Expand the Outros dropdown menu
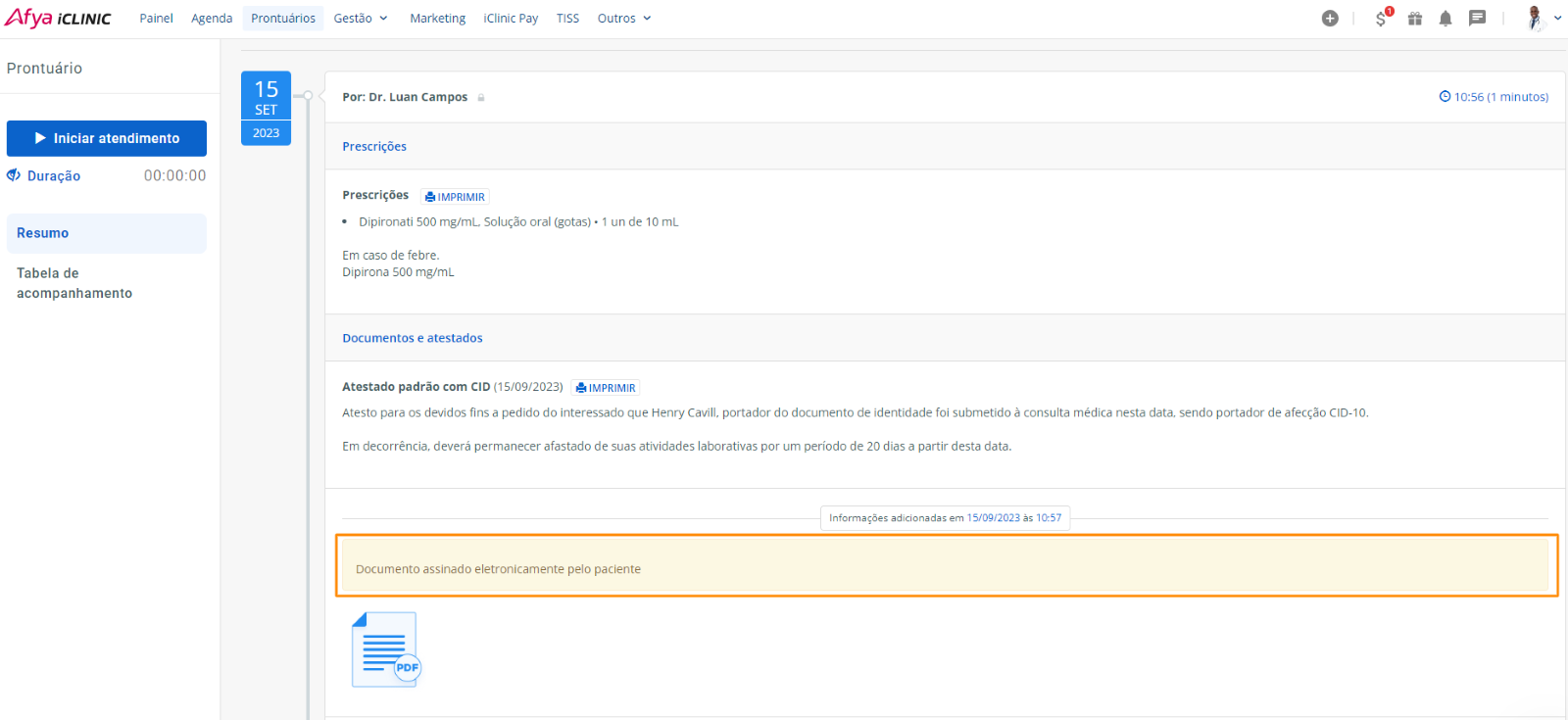 click(623, 19)
